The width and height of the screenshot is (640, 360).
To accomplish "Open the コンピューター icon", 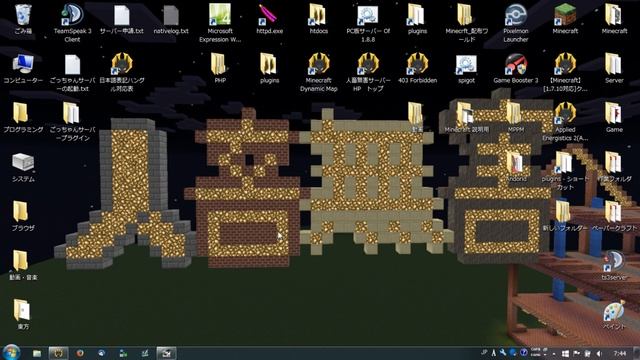I will 23,68.
